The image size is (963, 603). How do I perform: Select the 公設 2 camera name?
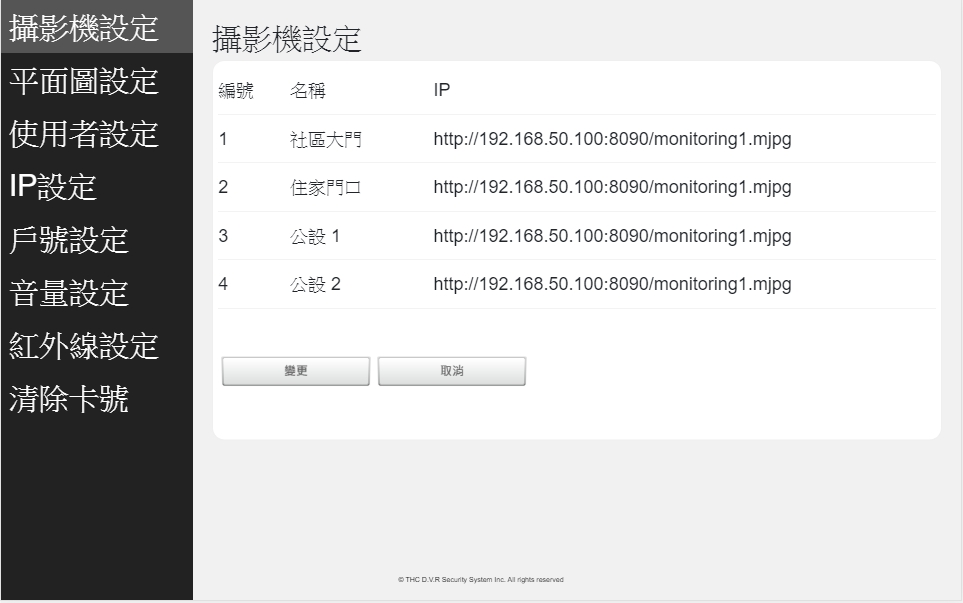point(316,284)
